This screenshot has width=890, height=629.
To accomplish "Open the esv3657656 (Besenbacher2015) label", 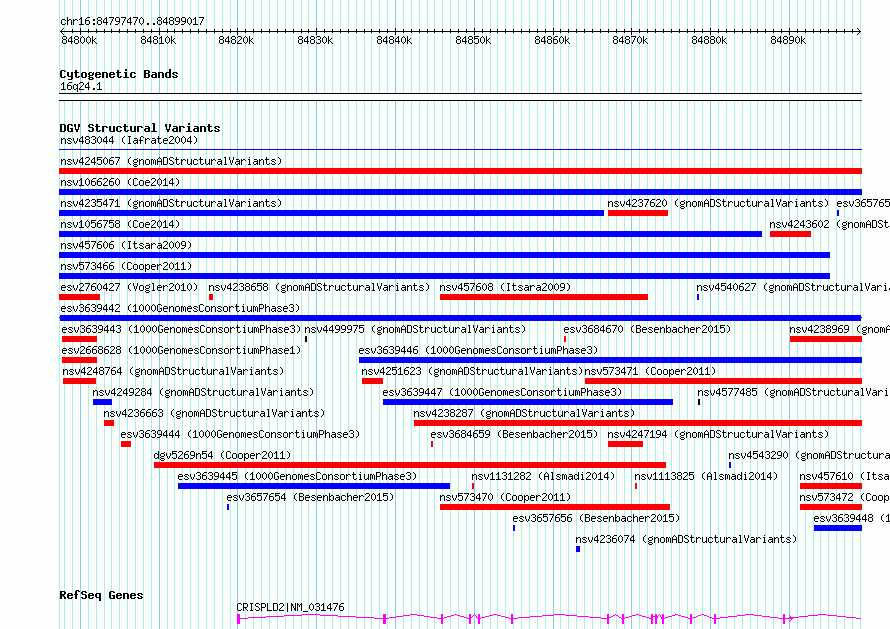I will (596, 518).
